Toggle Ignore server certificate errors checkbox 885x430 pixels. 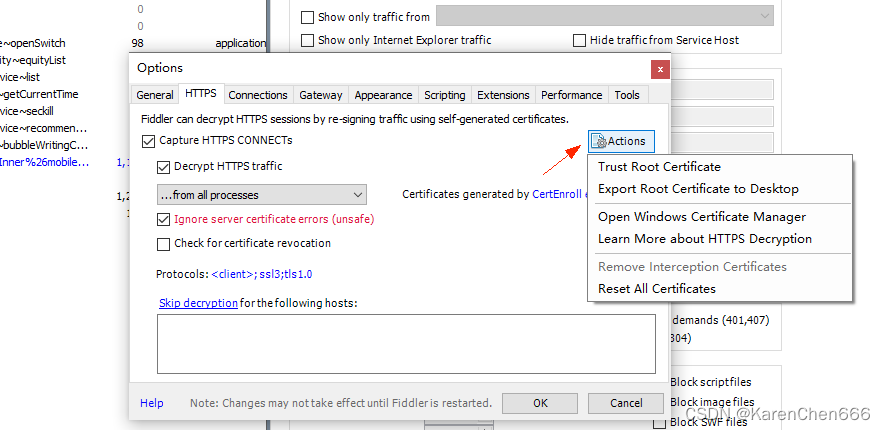pyautogui.click(x=163, y=219)
